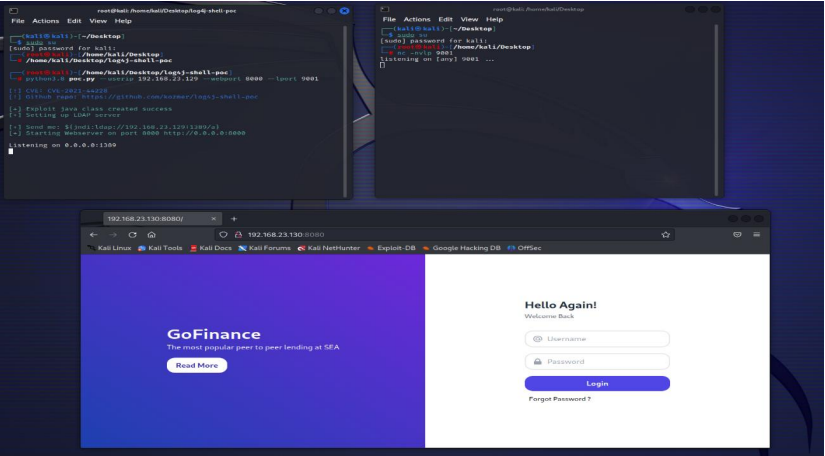Click 'listening on [any] 9001' text

[x=437, y=59]
